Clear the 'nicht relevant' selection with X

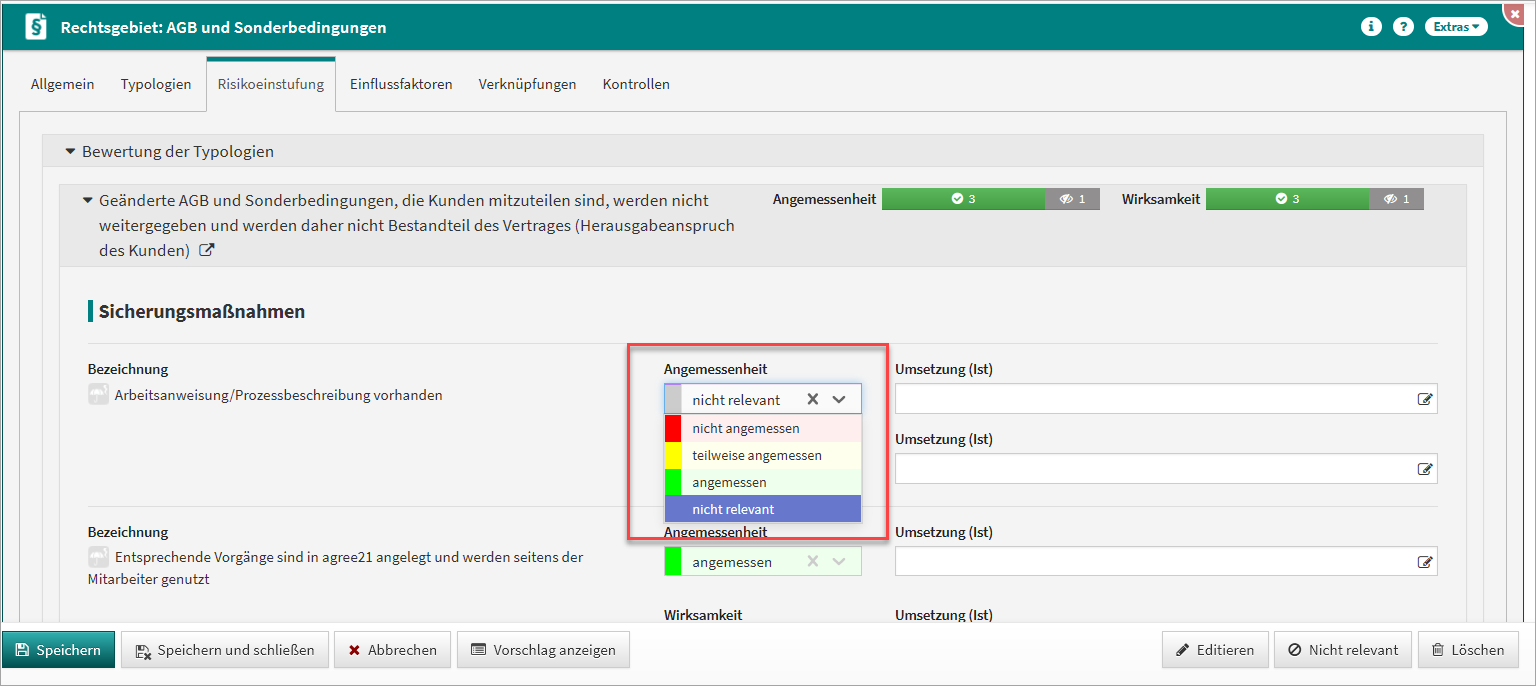pyautogui.click(x=813, y=399)
